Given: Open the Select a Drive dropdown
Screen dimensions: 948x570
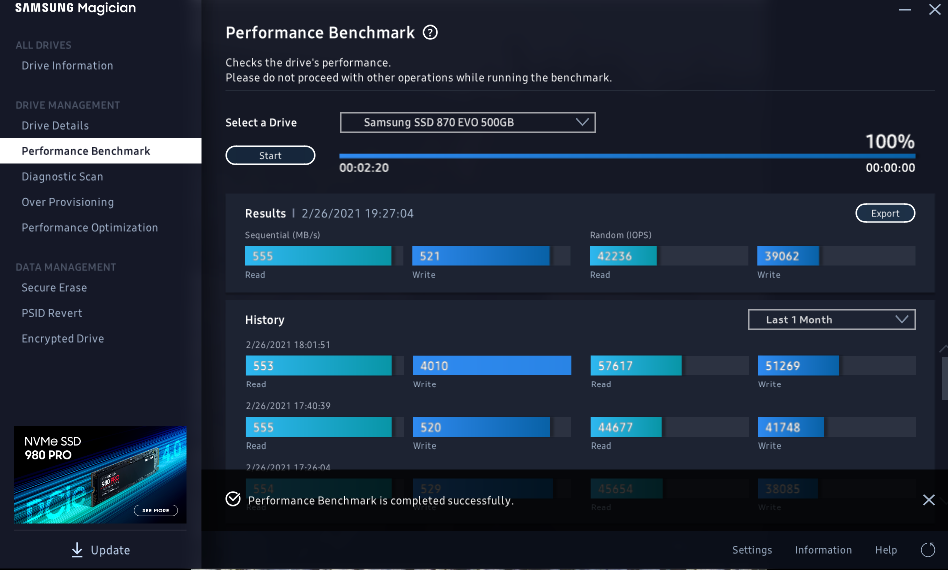Looking at the screenshot, I should [x=467, y=123].
